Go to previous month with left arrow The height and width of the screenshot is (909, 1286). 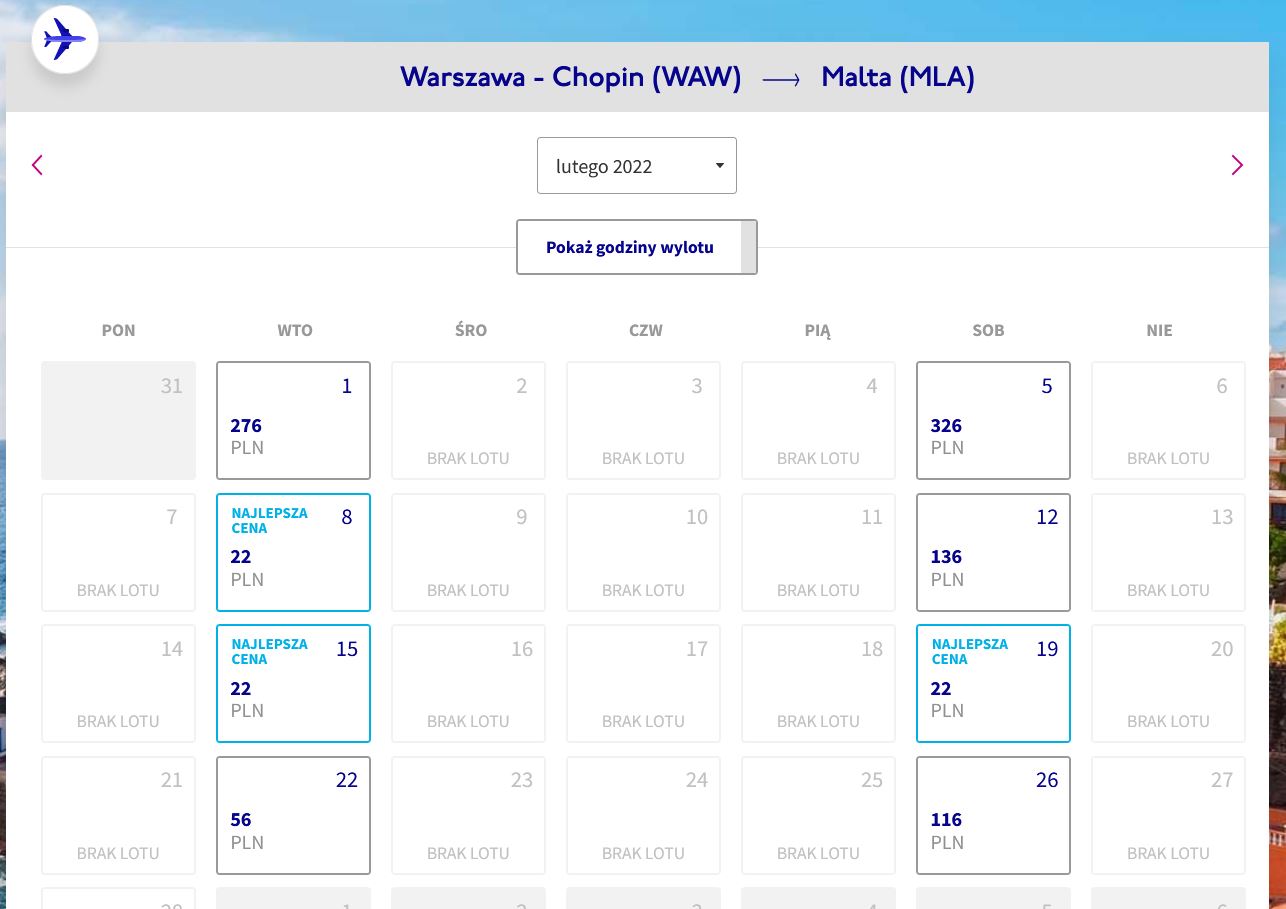pyautogui.click(x=37, y=165)
